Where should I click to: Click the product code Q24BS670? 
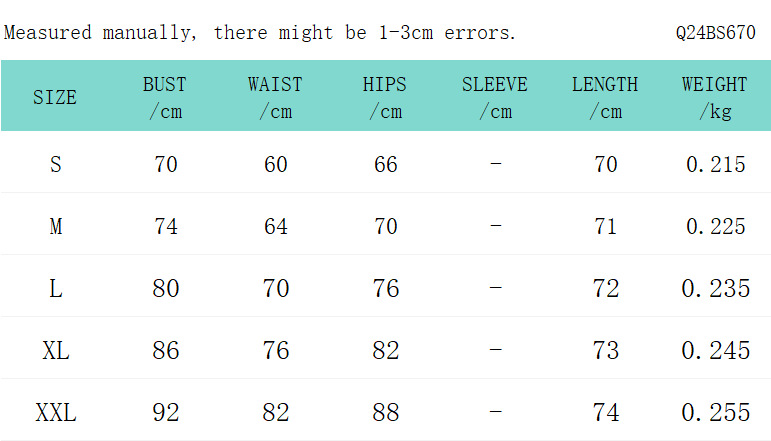pos(715,33)
